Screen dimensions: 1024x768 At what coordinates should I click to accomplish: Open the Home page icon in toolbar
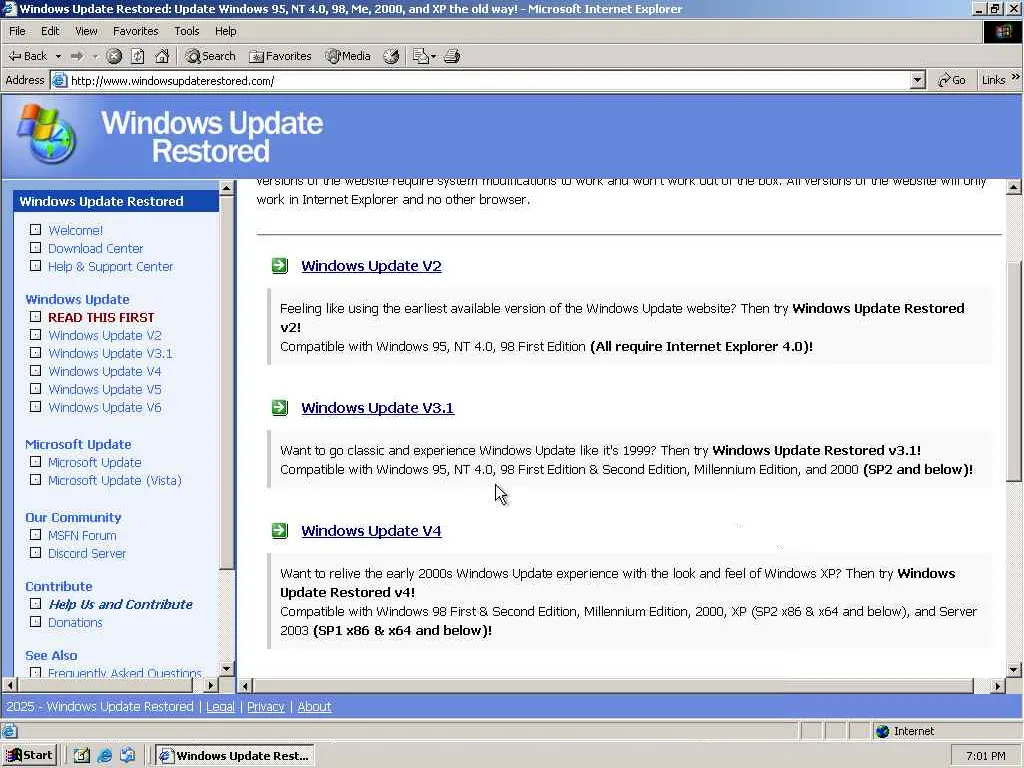coord(162,56)
